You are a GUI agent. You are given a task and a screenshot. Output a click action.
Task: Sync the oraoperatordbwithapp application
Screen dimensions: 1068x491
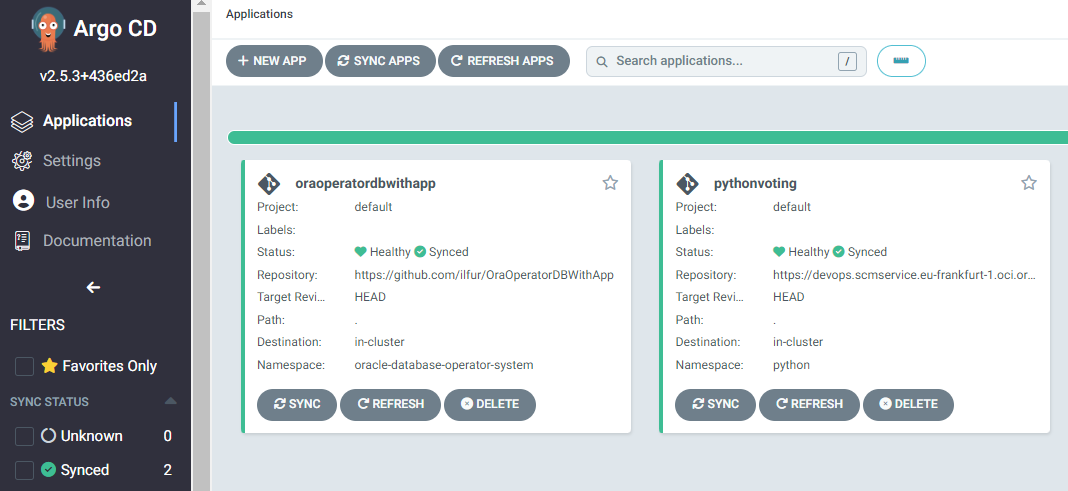[297, 405]
